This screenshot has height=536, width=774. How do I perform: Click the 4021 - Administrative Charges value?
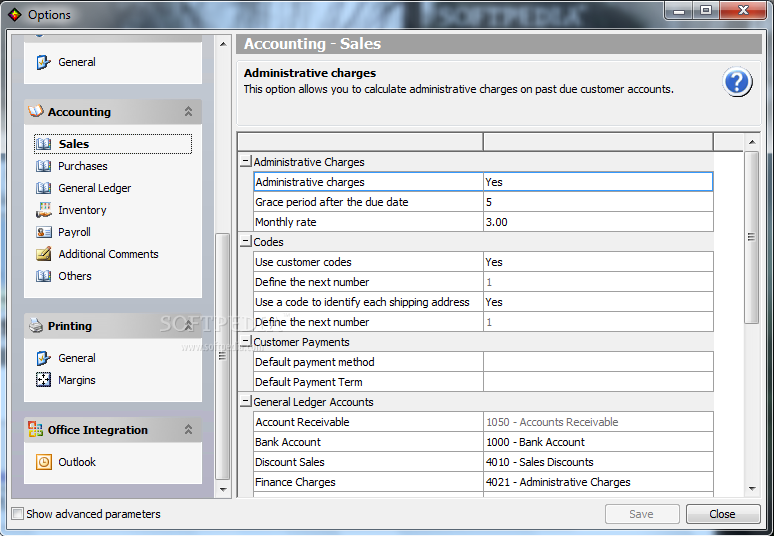pyautogui.click(x=598, y=482)
